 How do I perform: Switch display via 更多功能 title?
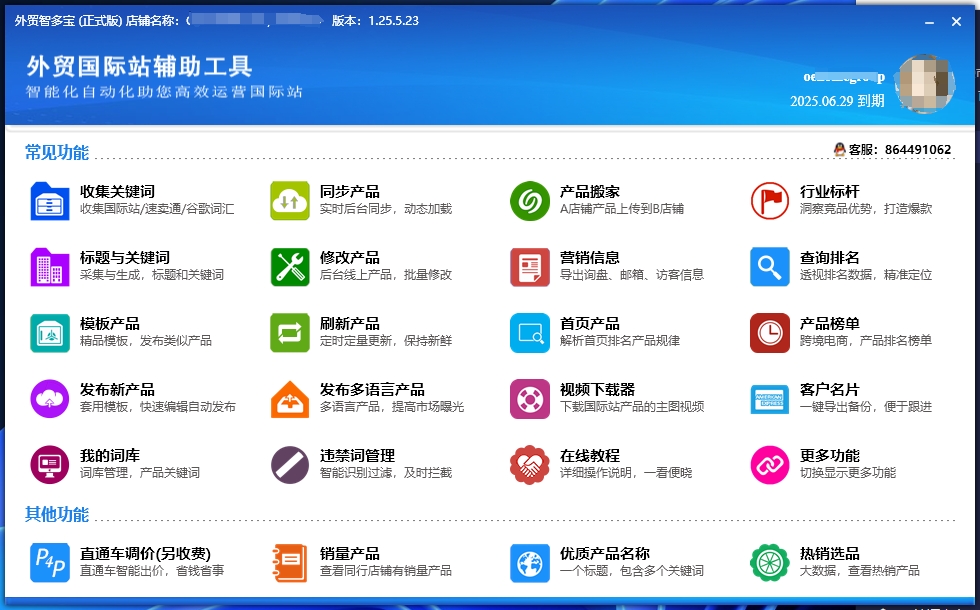(x=830, y=456)
